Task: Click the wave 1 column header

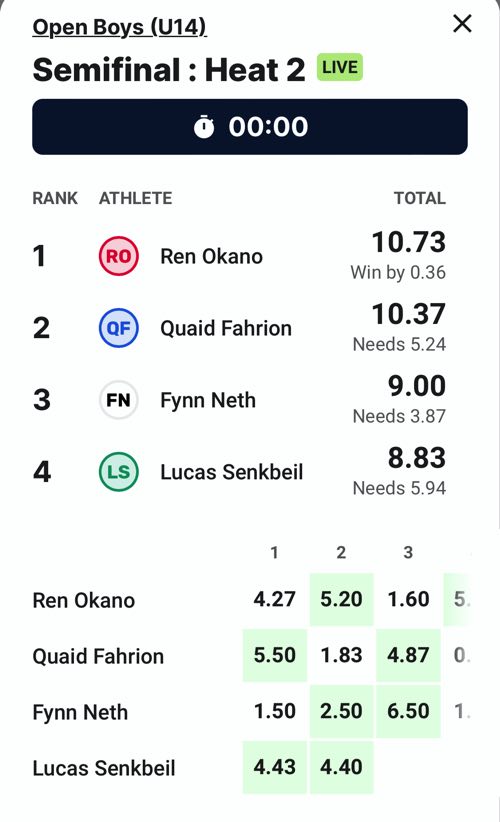Action: (274, 553)
